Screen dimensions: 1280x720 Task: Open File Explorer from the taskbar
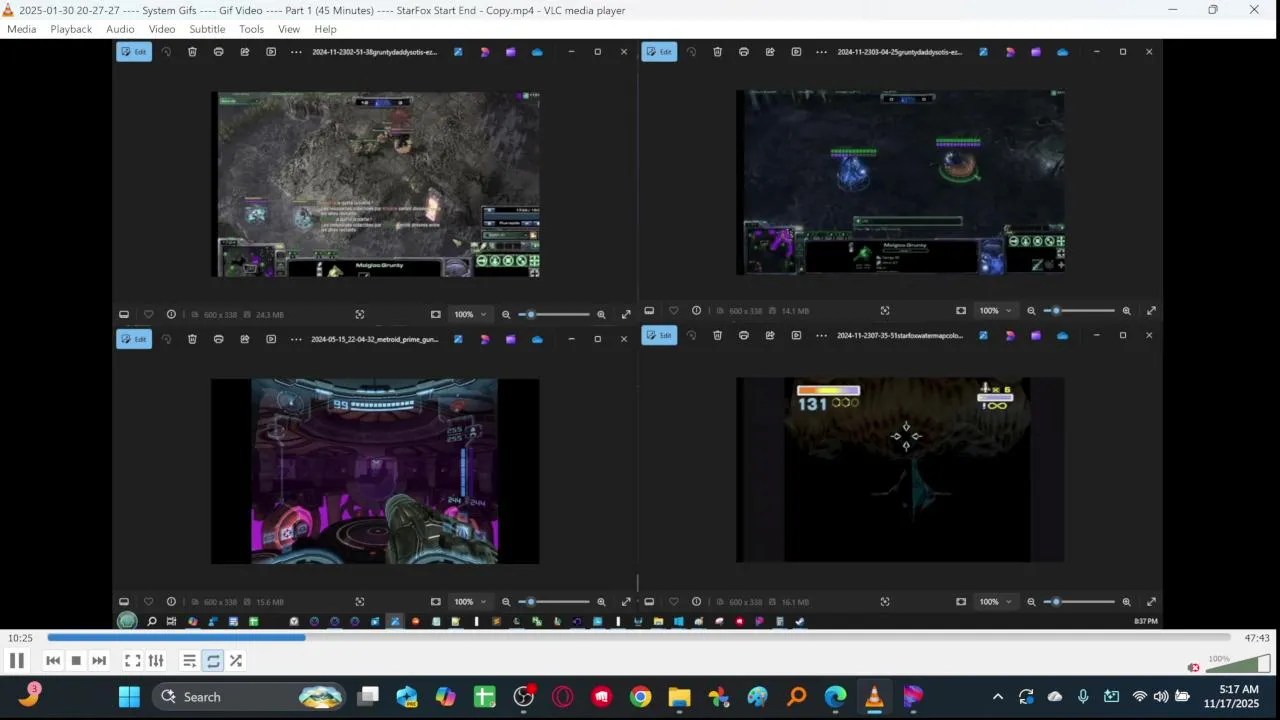(680, 697)
